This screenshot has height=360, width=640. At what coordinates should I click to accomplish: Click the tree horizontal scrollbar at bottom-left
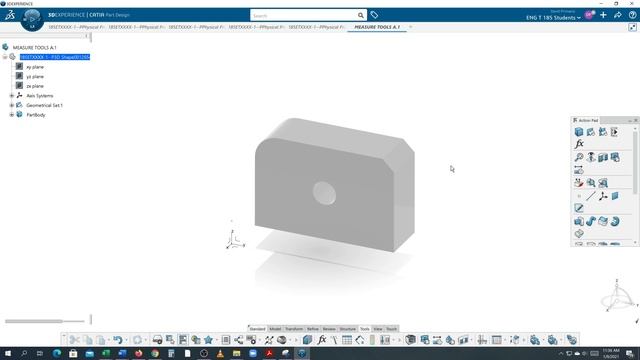click(x=33, y=321)
